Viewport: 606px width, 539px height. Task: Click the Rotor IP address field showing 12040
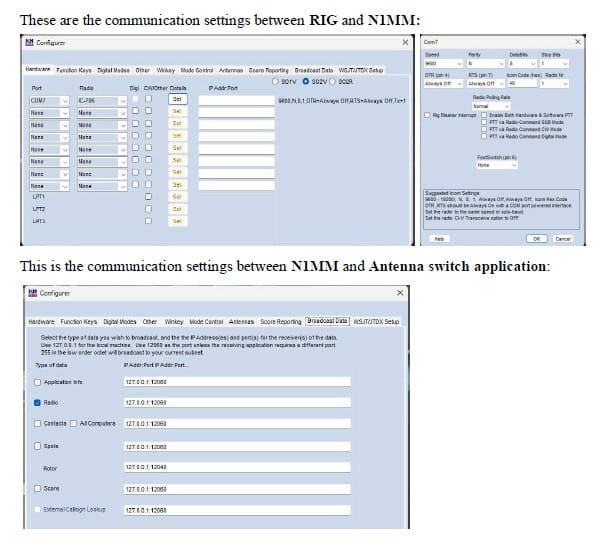click(237, 467)
